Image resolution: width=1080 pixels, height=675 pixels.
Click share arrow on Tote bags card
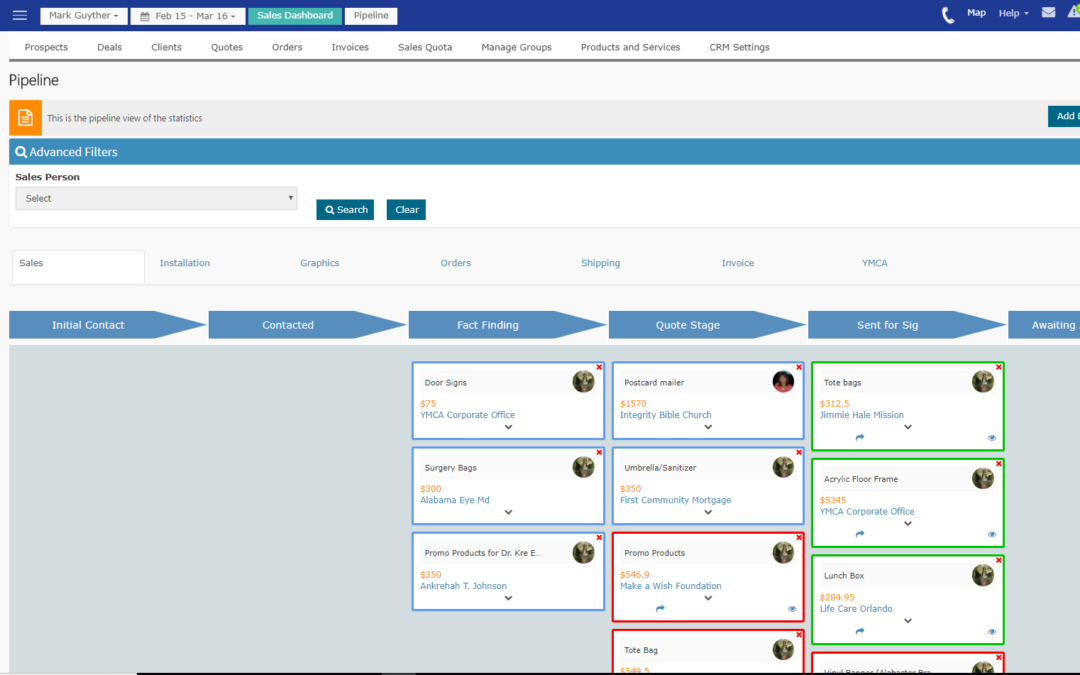[860, 437]
